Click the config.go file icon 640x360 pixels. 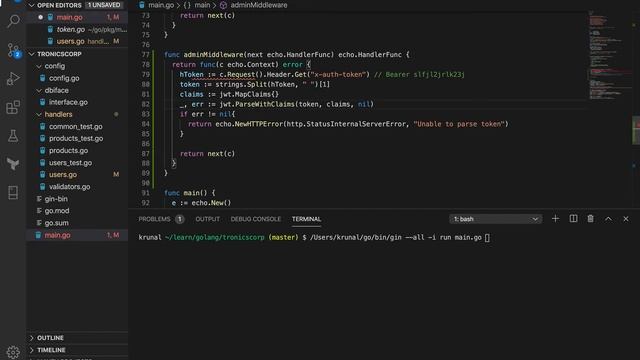[x=42, y=78]
